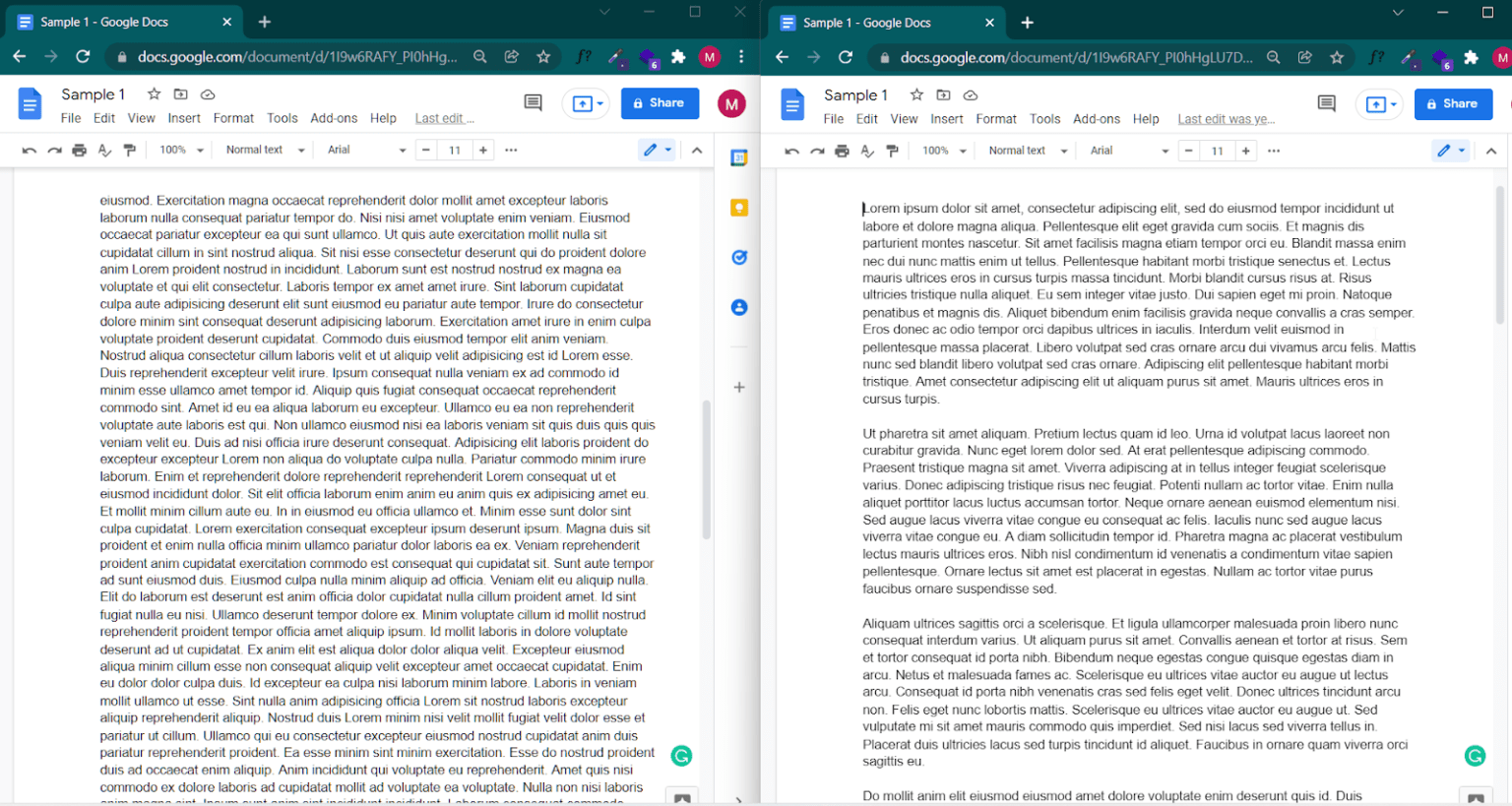Open zoom 100% dropdown in left window
The width and height of the screenshot is (1512, 806).
point(182,151)
